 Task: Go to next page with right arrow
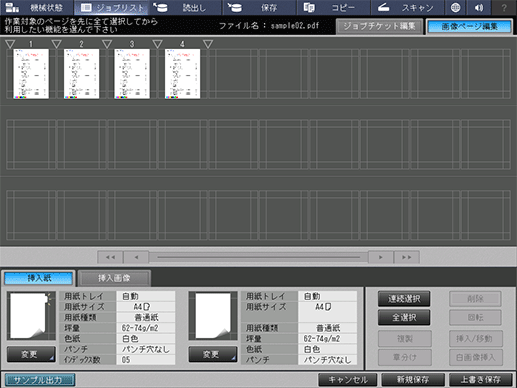pos(381,257)
